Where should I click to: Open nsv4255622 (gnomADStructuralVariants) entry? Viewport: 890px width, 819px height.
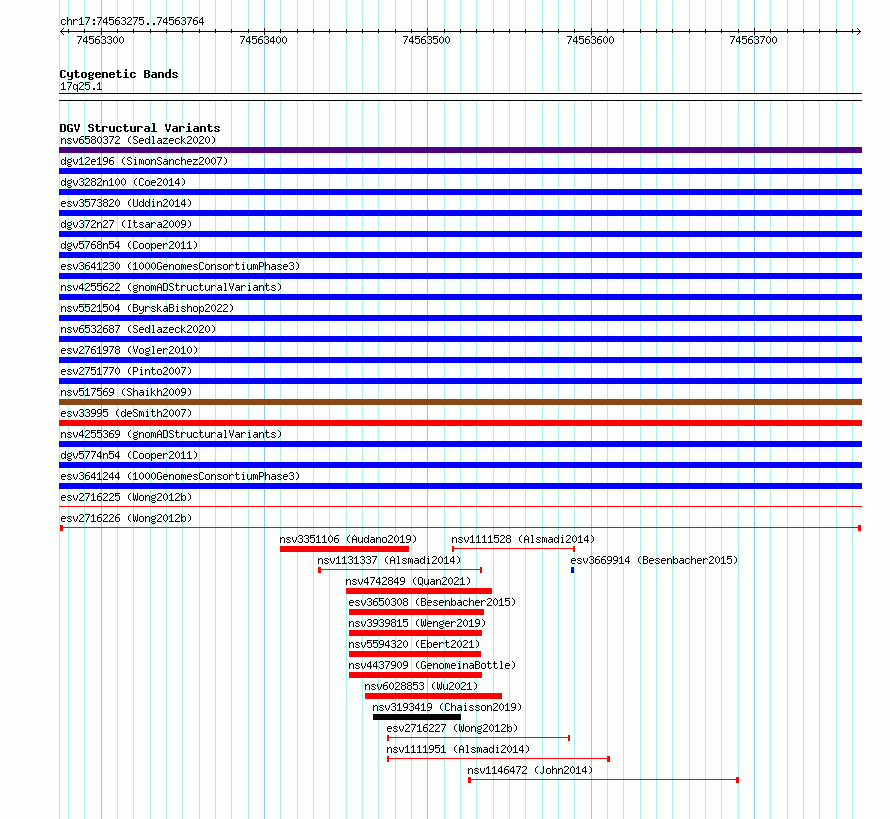coord(171,287)
